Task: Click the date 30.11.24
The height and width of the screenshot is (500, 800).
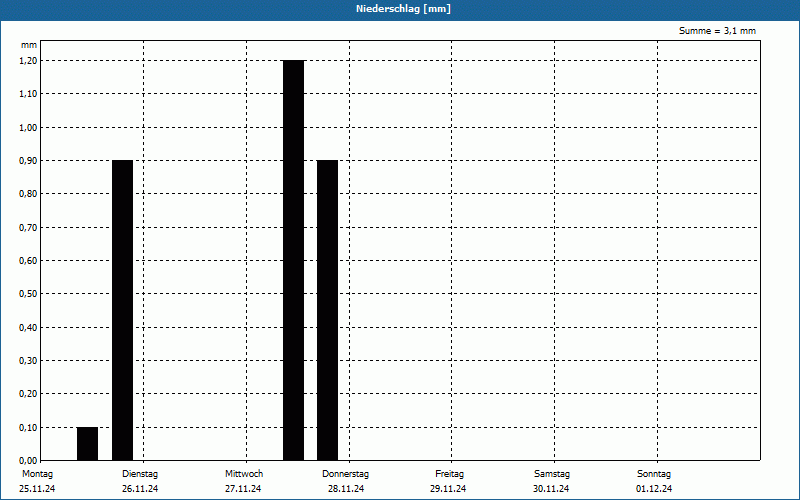Action: pos(551,489)
